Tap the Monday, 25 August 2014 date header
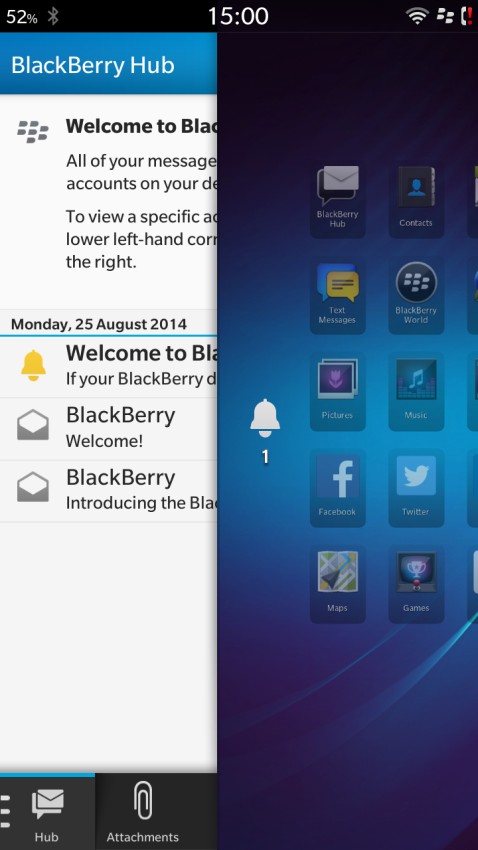Screen dimensions: 478x850 [99, 324]
